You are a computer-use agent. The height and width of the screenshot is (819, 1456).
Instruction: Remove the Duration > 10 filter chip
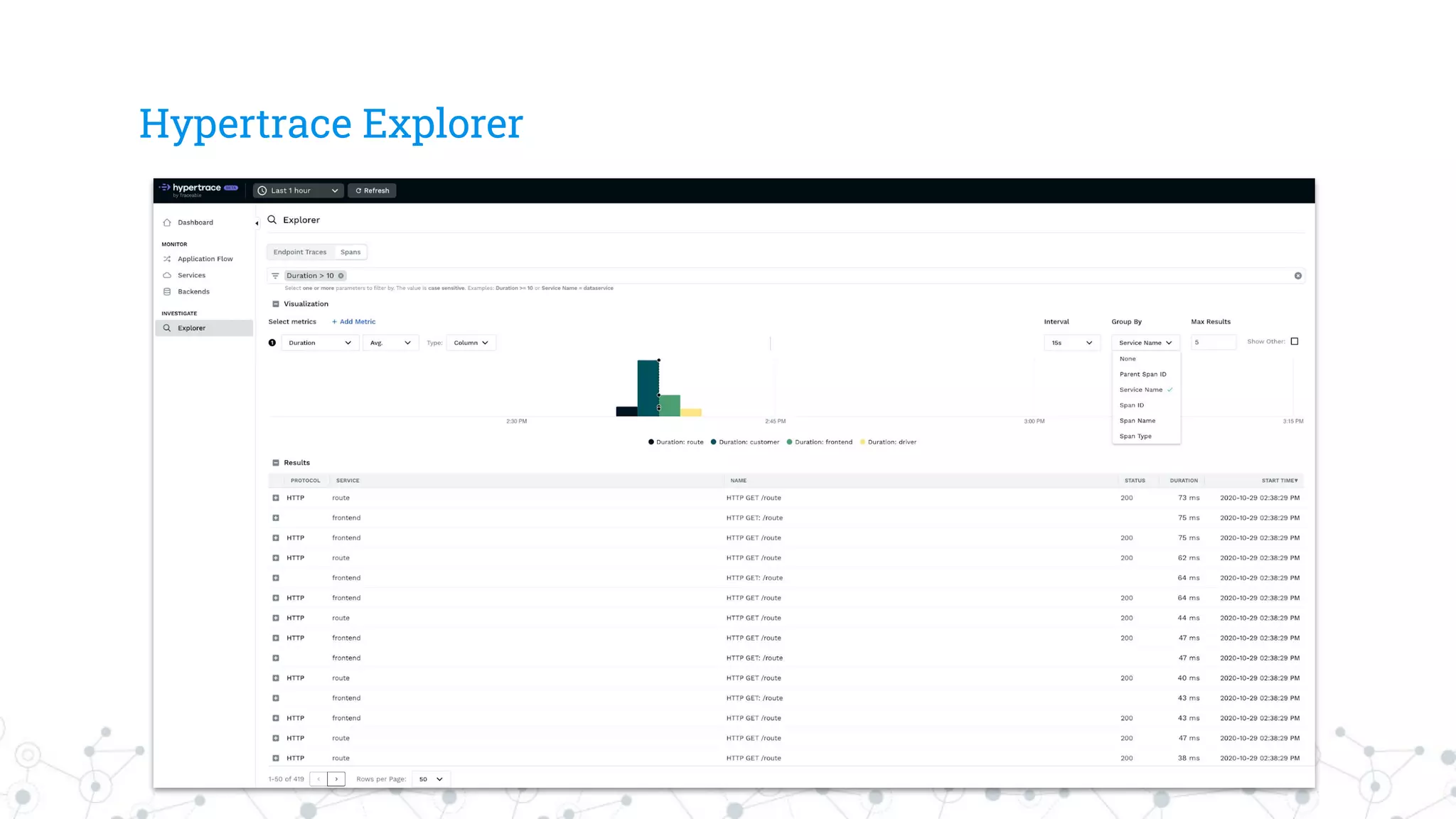341,276
